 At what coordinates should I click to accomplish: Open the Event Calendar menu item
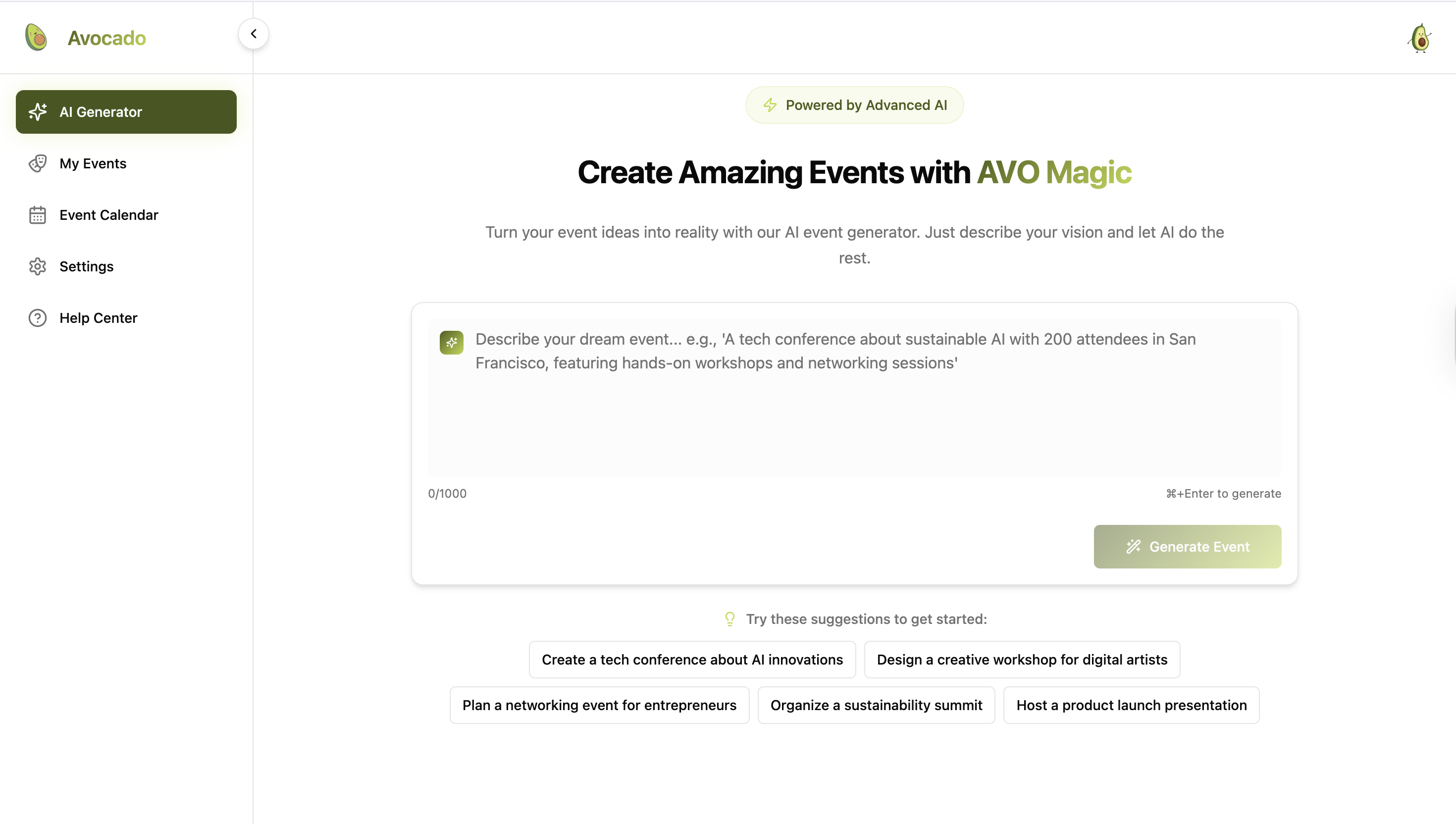click(x=108, y=215)
